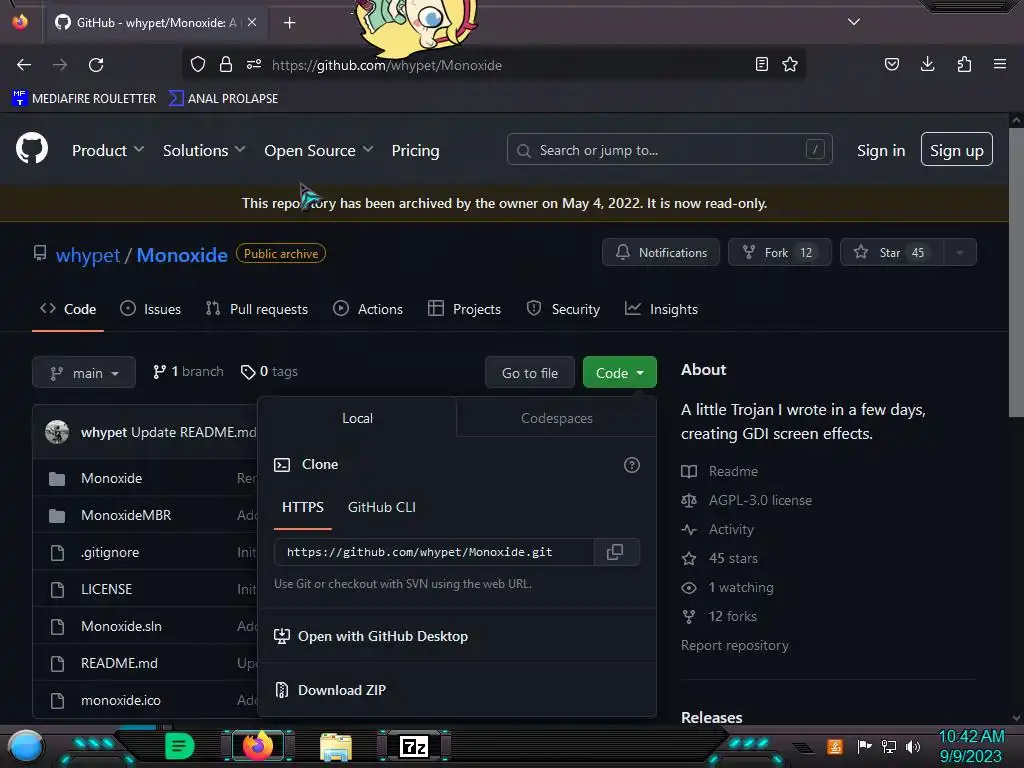Star the Monoxide repository
Screen dimensions: 1024x768
tap(891, 252)
